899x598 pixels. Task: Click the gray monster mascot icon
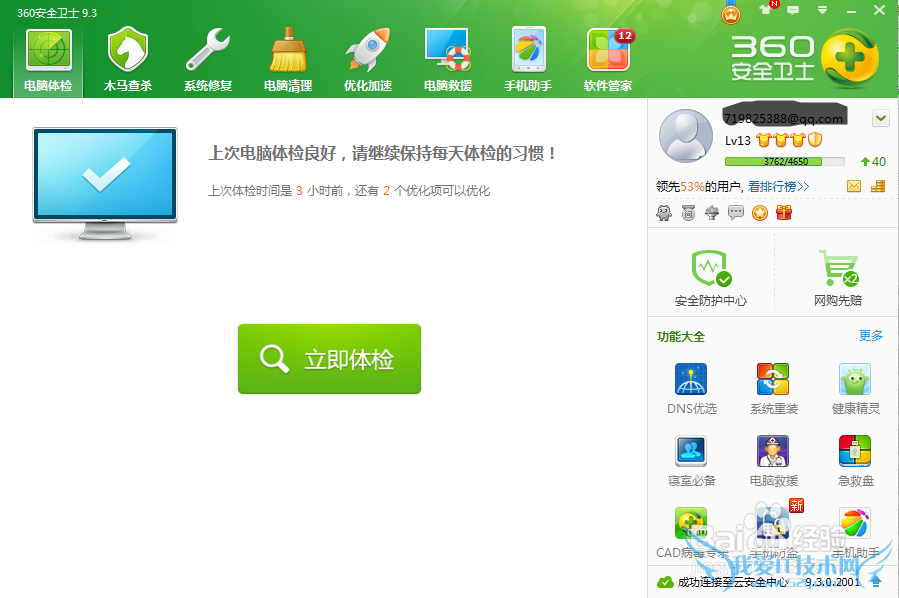coord(664,213)
